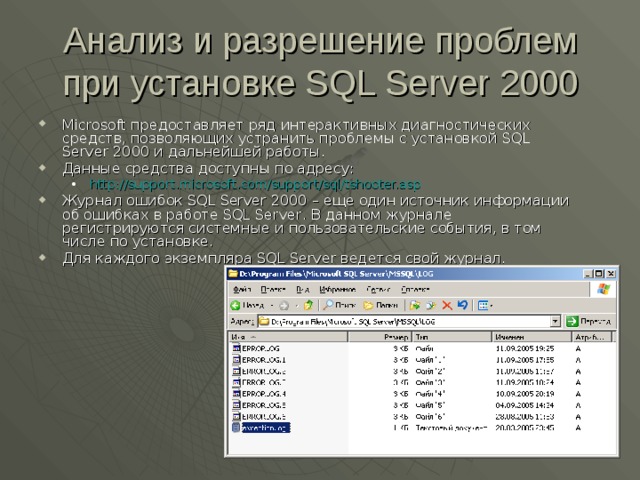Viewport: 640px width, 480px height.
Task: Click the date 10.09.2005 20:19 cell
Action: pos(525,394)
